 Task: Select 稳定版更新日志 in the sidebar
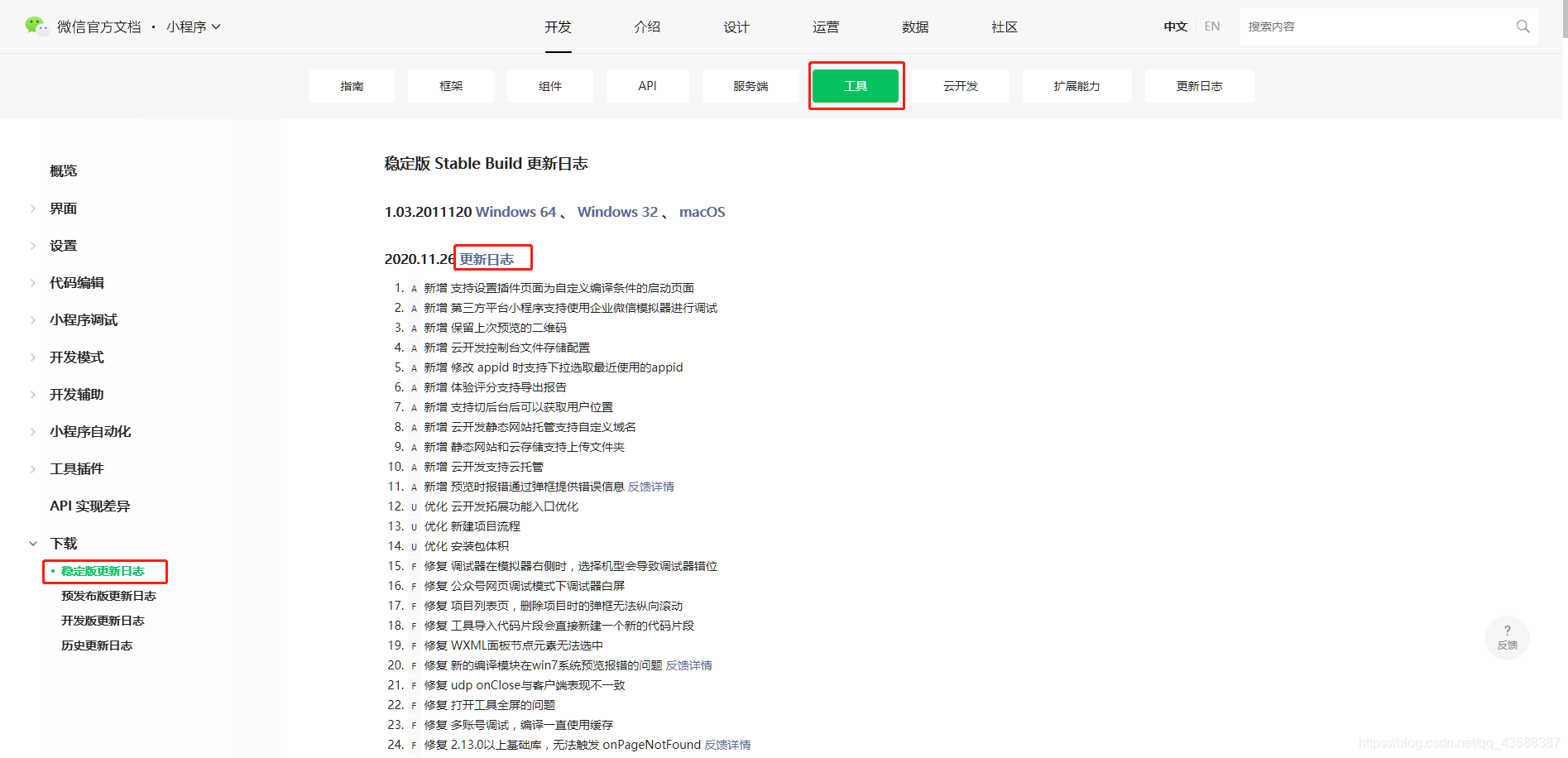tap(103, 571)
